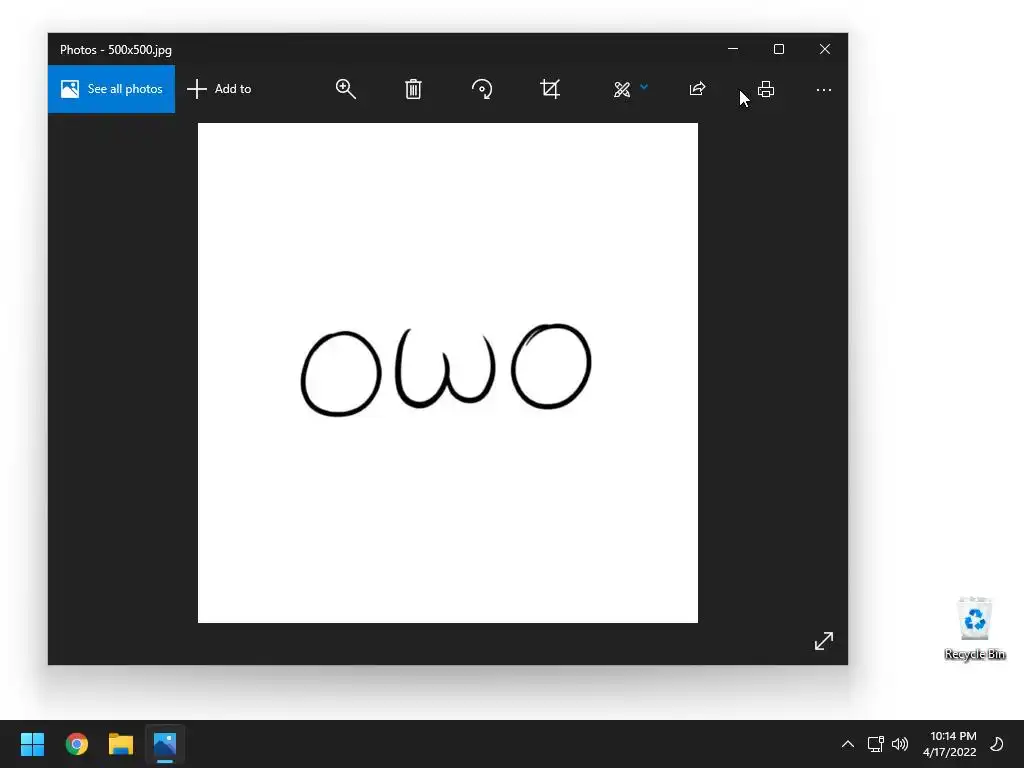Viewport: 1024px width, 768px height.
Task: Open network status tray icon
Action: (875, 744)
